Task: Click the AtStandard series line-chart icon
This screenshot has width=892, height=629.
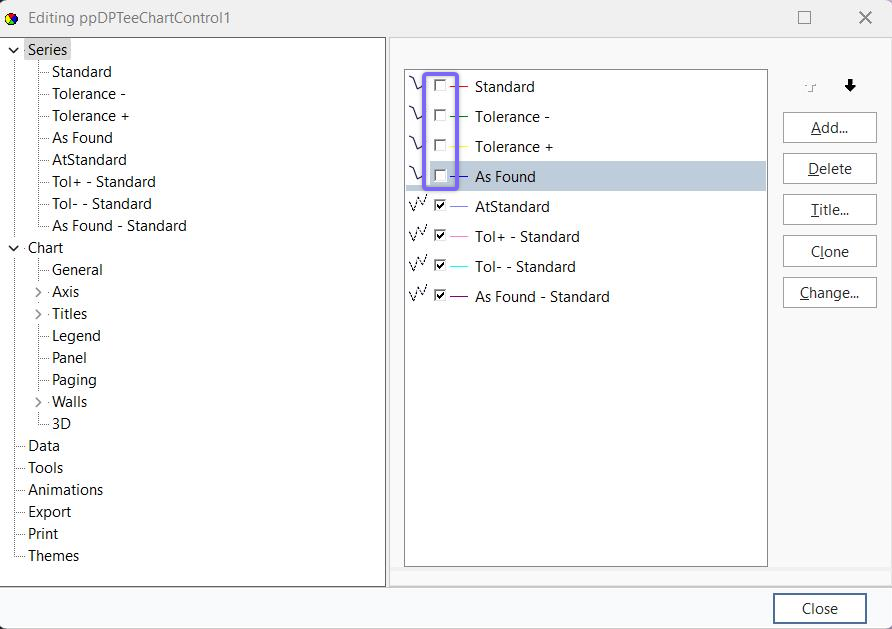Action: point(418,206)
